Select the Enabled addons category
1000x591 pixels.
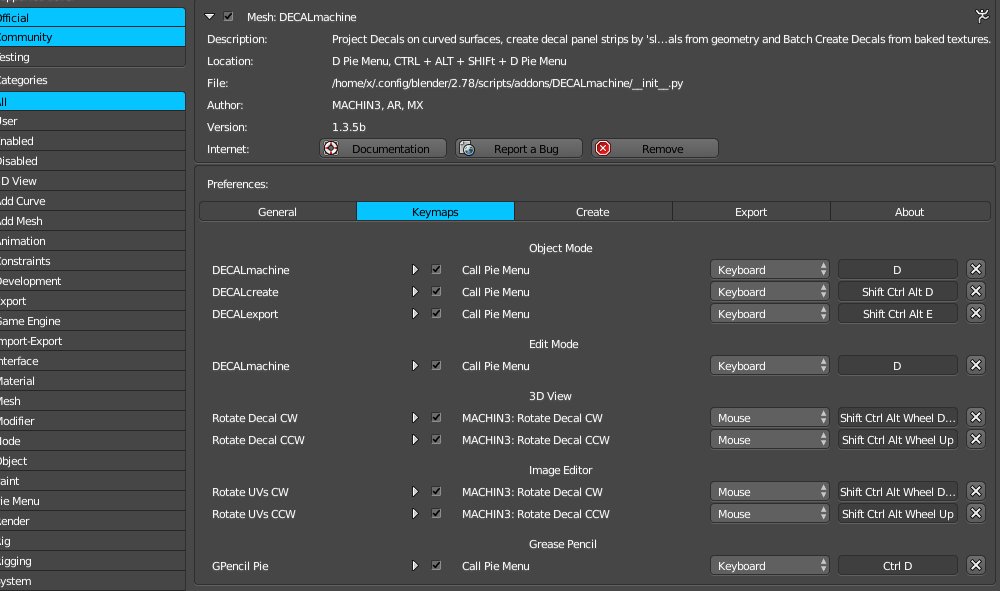pos(92,141)
